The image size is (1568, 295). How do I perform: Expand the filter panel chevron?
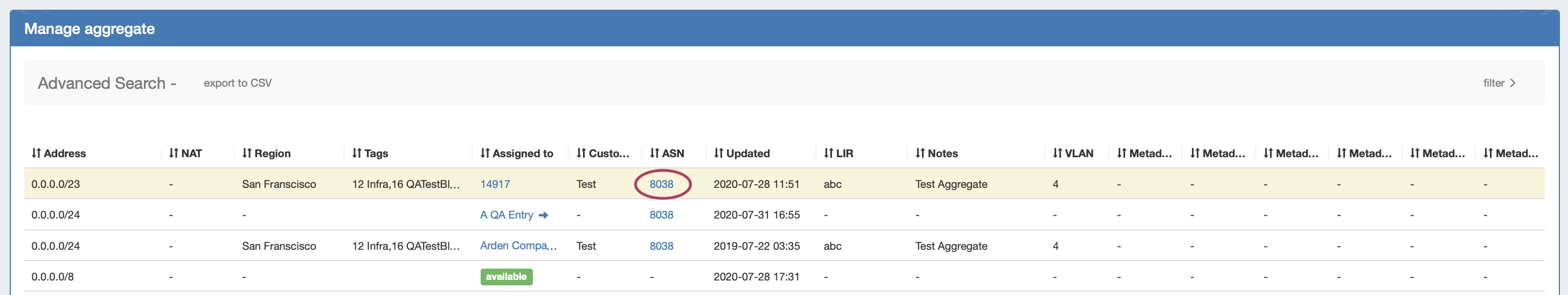point(1512,83)
